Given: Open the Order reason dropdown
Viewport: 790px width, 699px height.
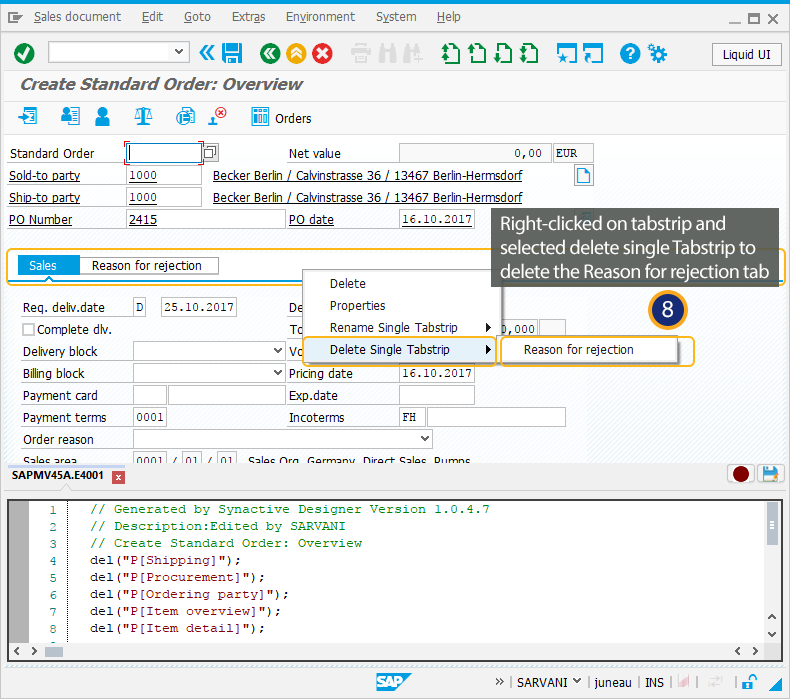Looking at the screenshot, I should [425, 438].
